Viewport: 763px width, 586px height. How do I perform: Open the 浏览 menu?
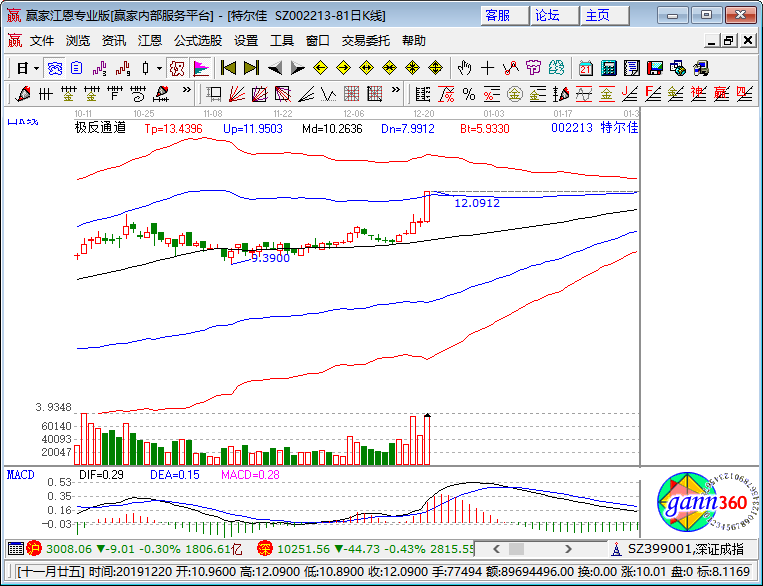[x=78, y=41]
